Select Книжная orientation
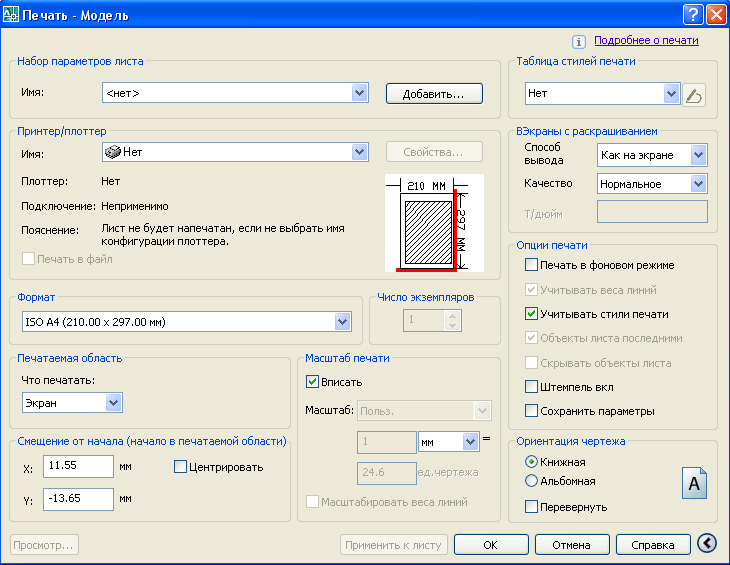This screenshot has height=565, width=730. click(x=531, y=462)
